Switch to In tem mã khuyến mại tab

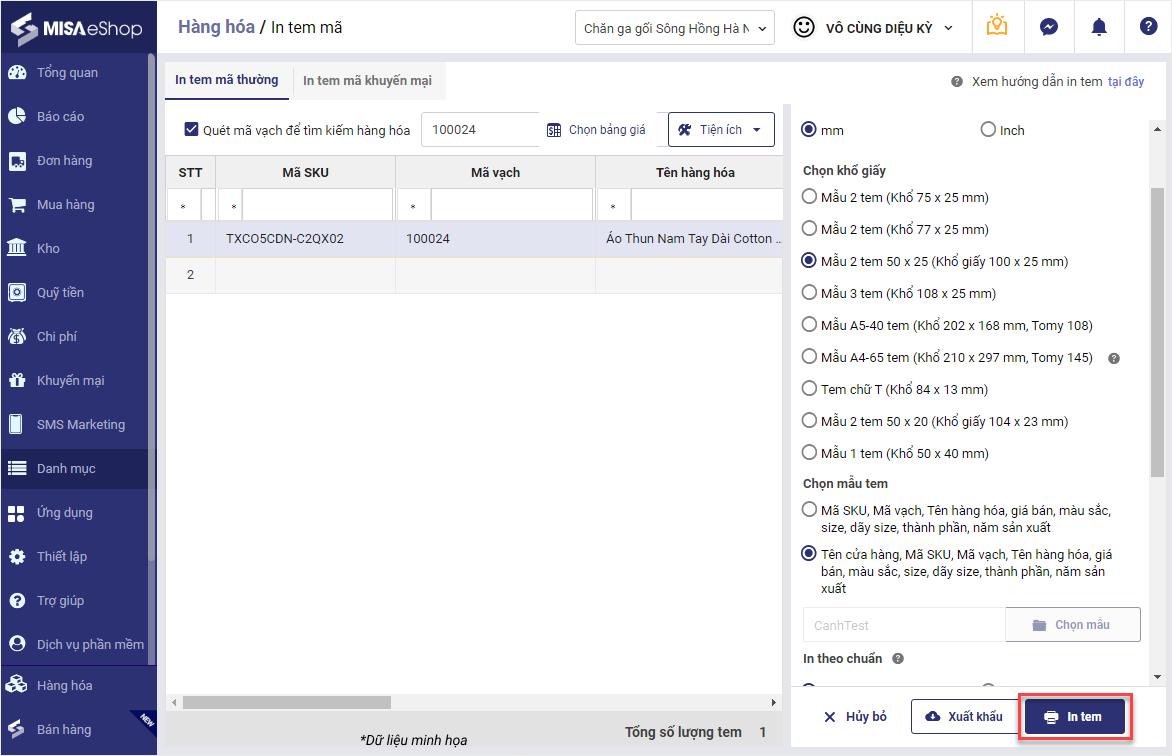(367, 81)
